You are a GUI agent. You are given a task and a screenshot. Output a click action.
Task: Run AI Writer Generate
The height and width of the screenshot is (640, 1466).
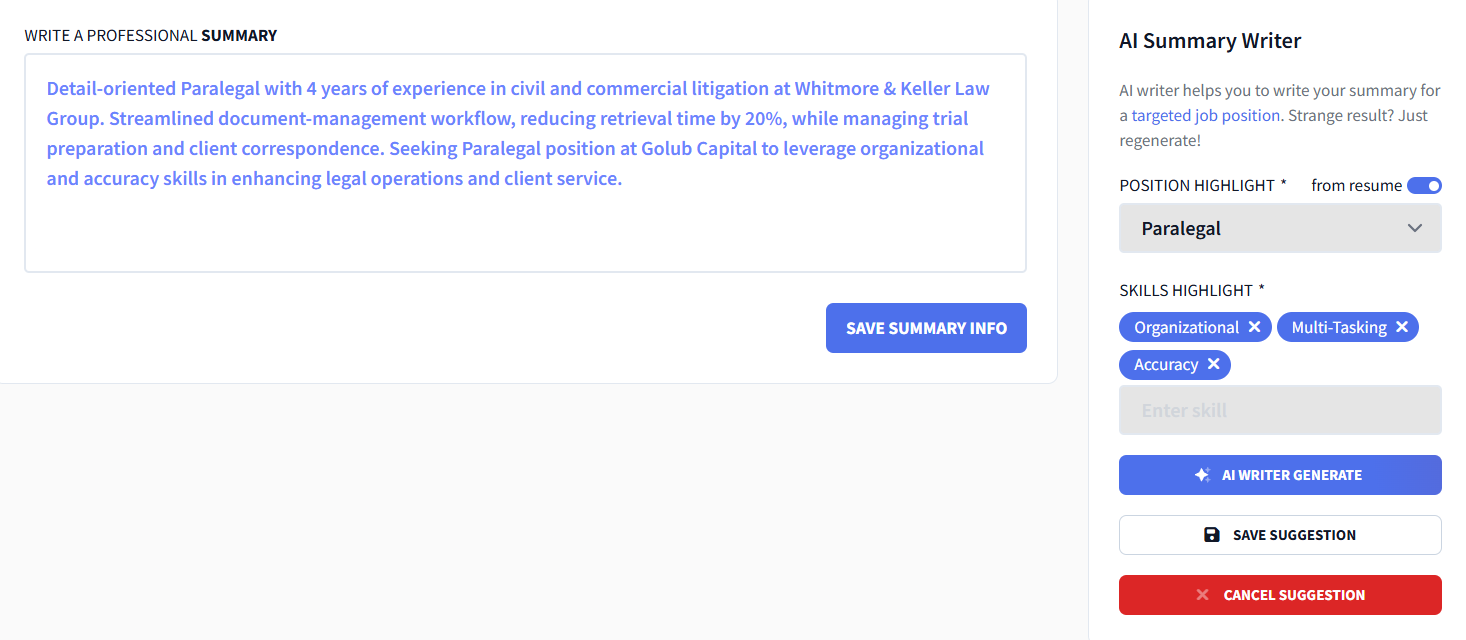pos(1280,475)
